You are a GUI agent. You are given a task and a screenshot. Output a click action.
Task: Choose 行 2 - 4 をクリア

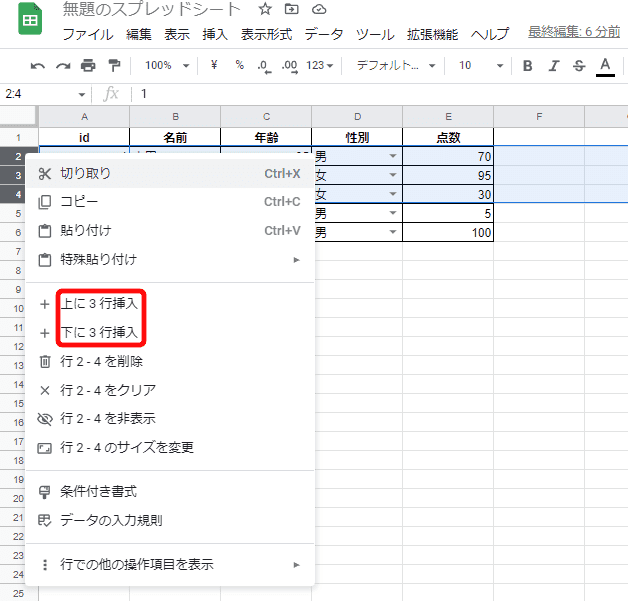pyautogui.click(x=170, y=390)
